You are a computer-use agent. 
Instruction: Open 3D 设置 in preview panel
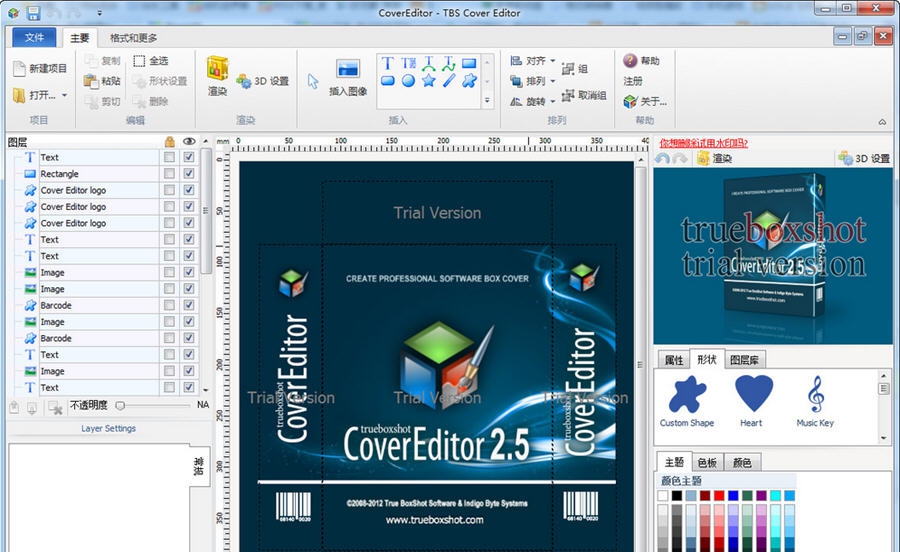[x=864, y=158]
